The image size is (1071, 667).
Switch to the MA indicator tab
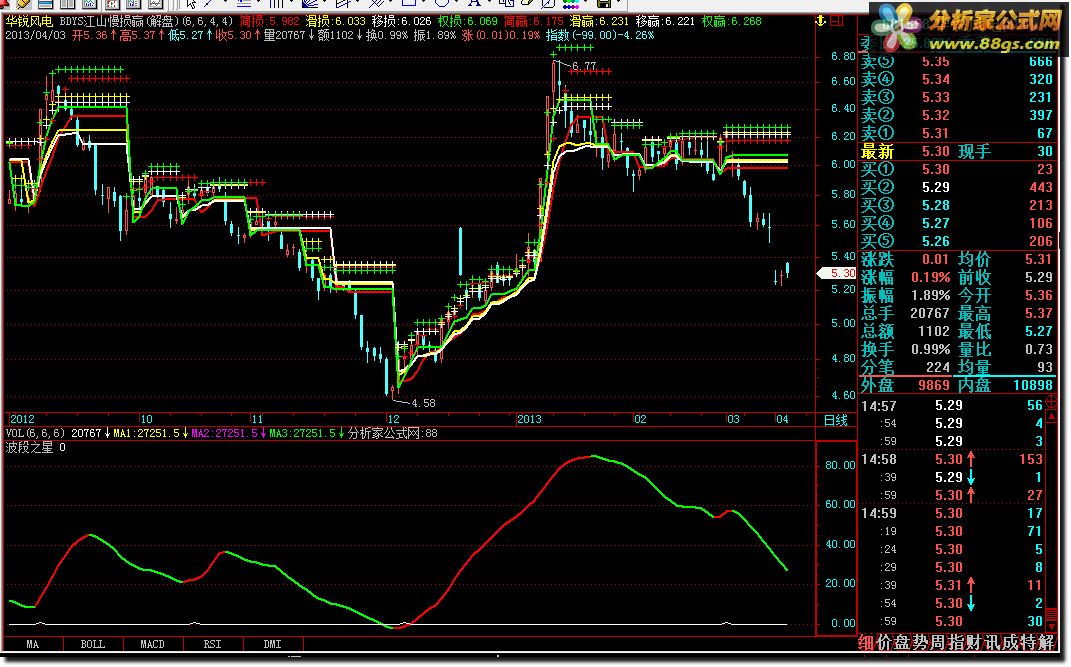[x=32, y=644]
